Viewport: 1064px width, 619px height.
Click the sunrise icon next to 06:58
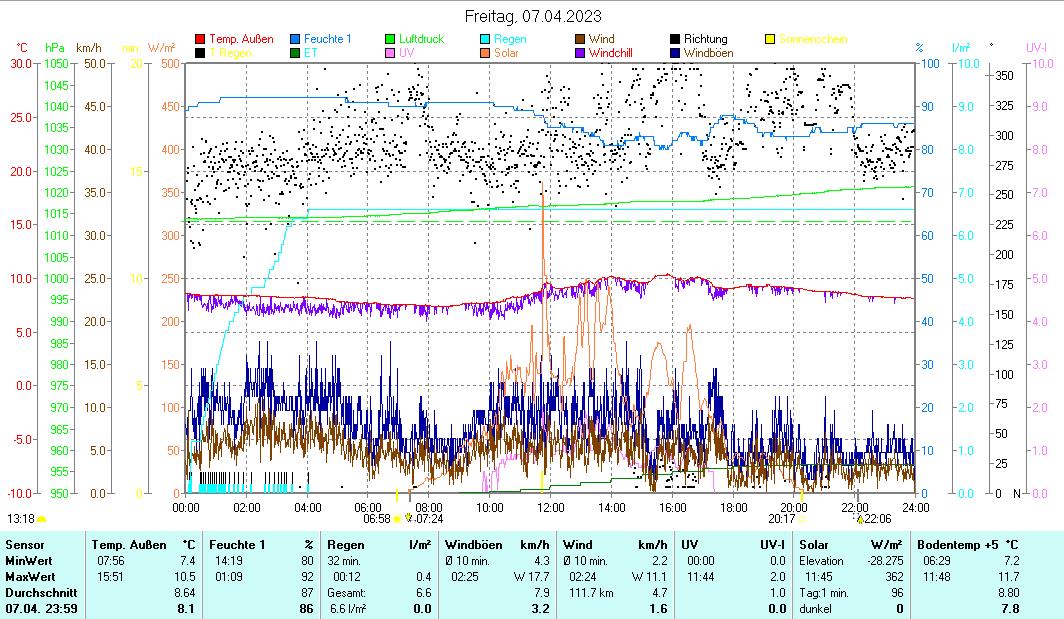click(x=397, y=519)
